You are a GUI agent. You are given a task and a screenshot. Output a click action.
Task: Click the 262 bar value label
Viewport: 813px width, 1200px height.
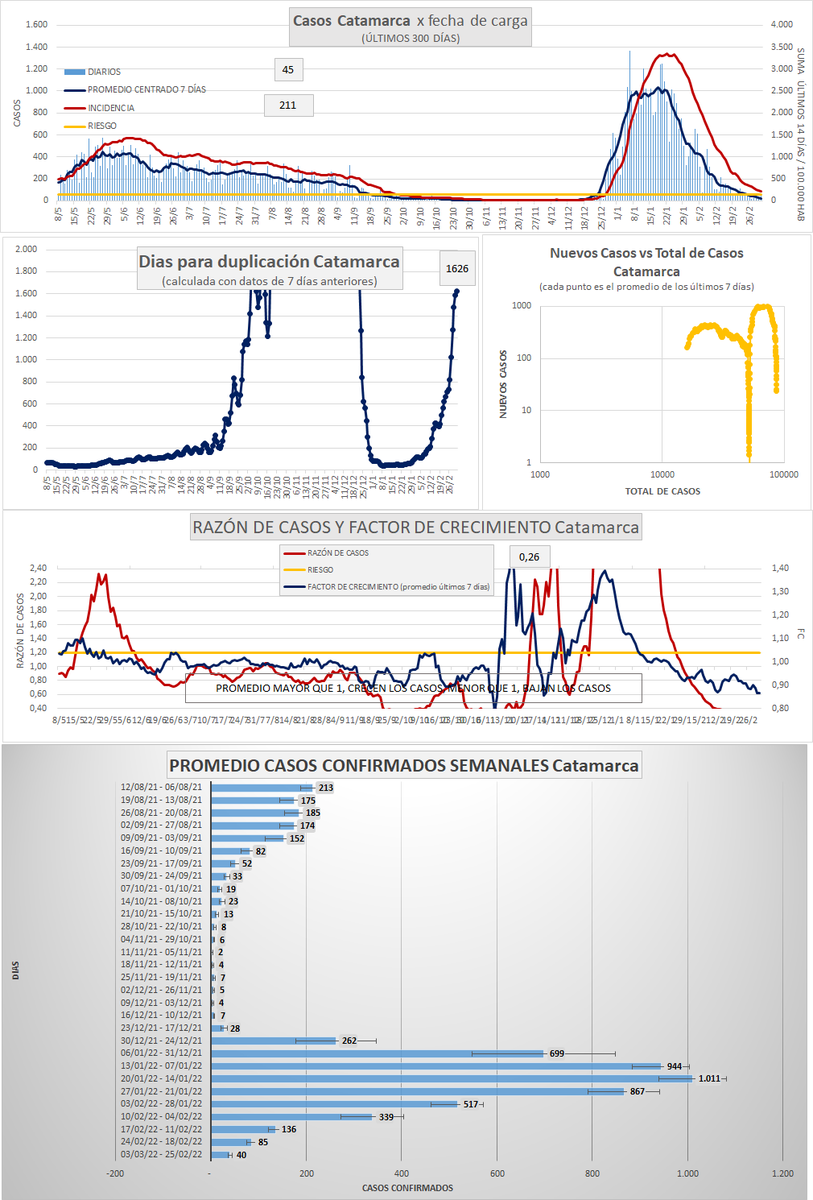coord(349,1040)
